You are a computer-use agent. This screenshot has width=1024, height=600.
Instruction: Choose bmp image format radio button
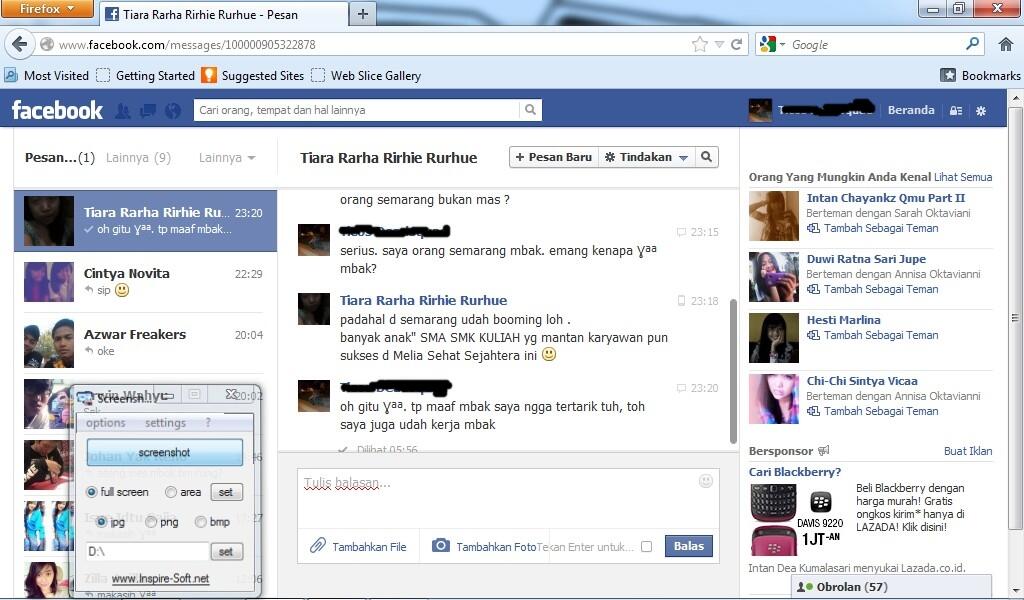coord(200,522)
